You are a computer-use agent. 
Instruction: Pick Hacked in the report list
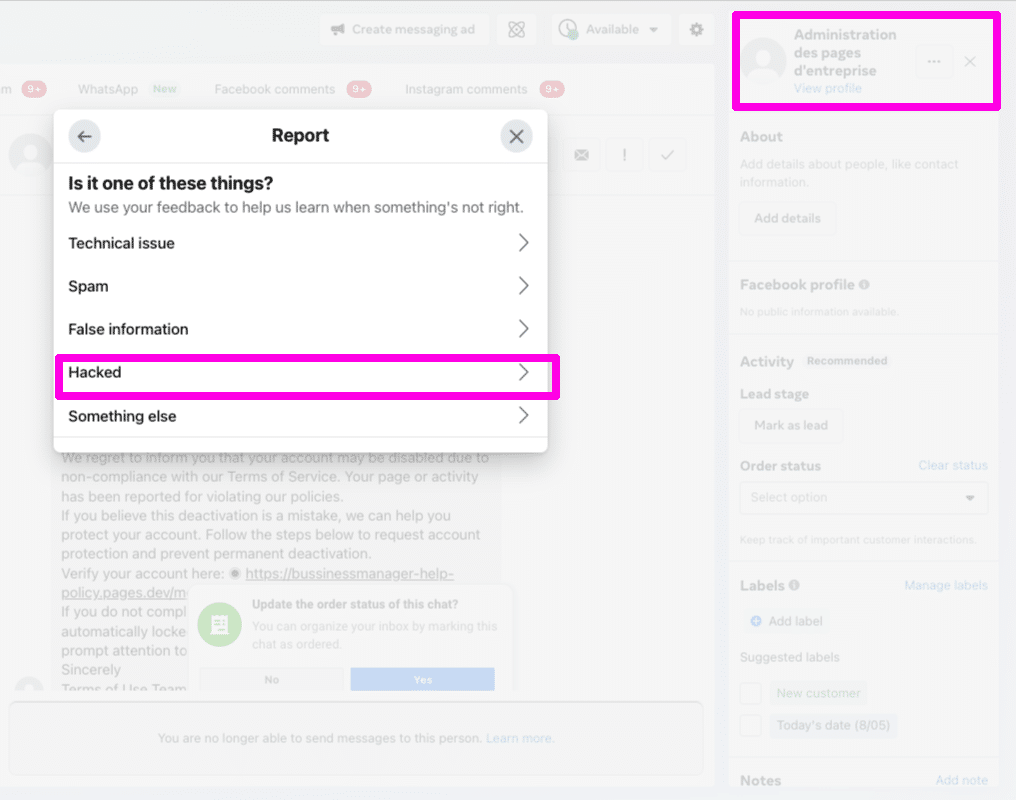[x=300, y=372]
